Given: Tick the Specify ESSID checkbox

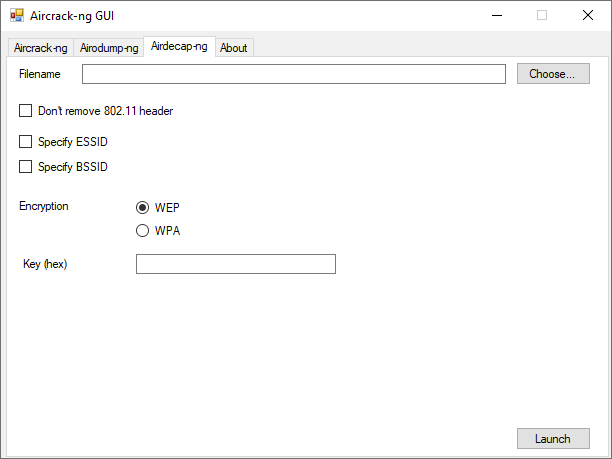Looking at the screenshot, I should coord(25,141).
